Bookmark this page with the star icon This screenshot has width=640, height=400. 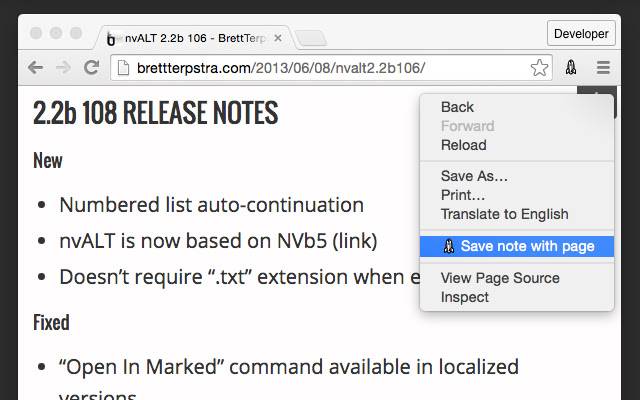(539, 68)
